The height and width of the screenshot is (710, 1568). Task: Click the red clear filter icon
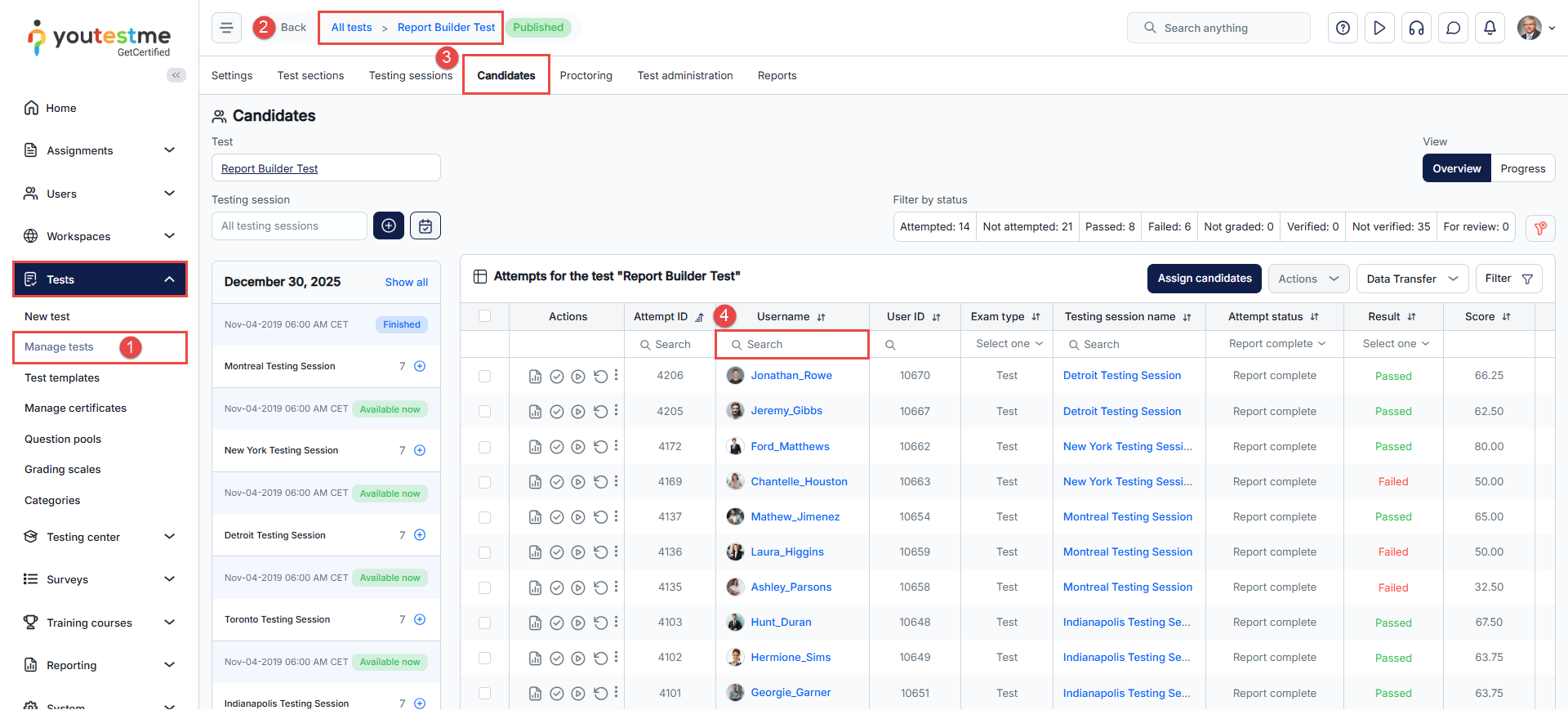tap(1539, 228)
